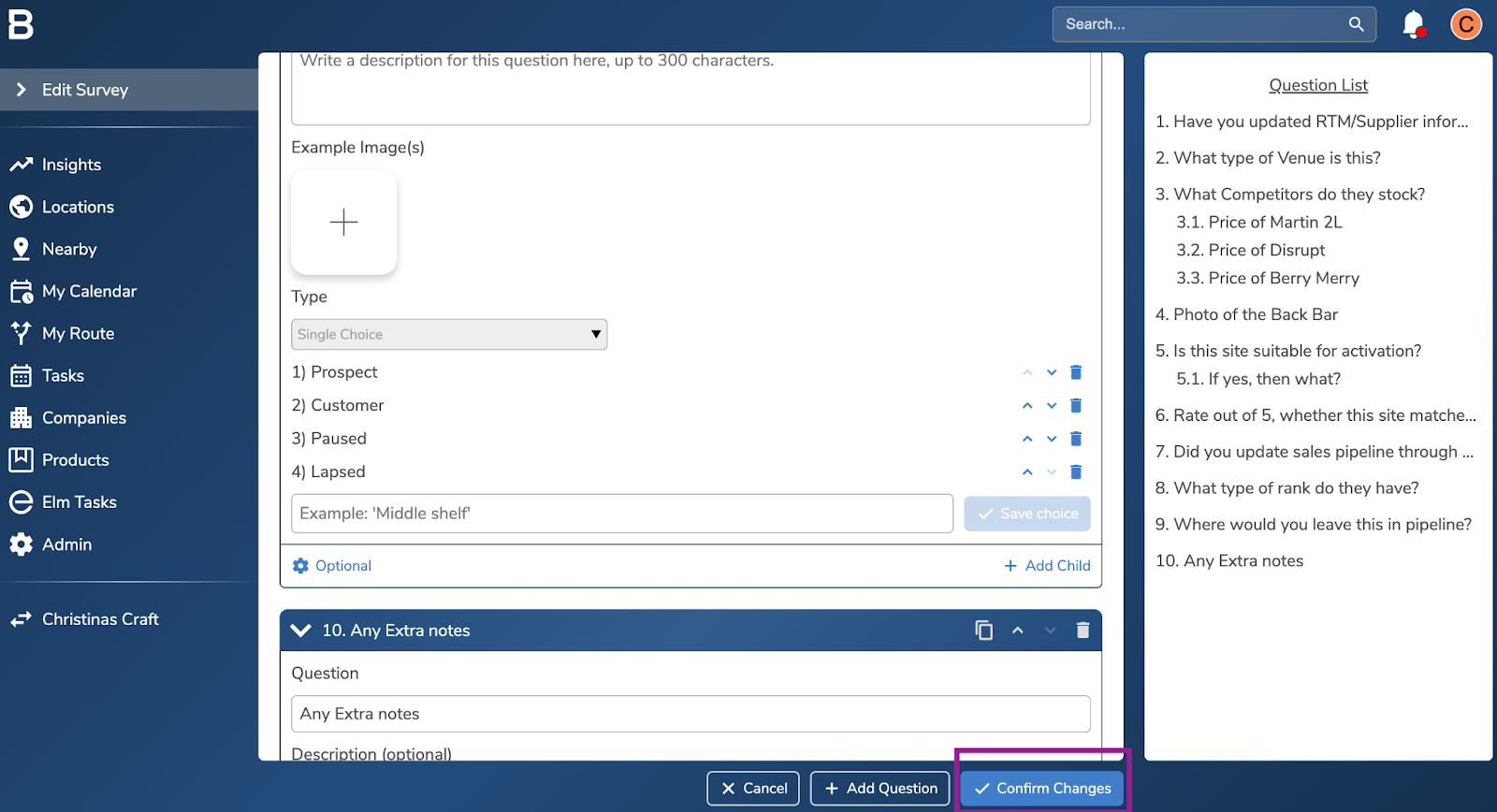
Task: Add an example image with plus tile
Action: [343, 222]
